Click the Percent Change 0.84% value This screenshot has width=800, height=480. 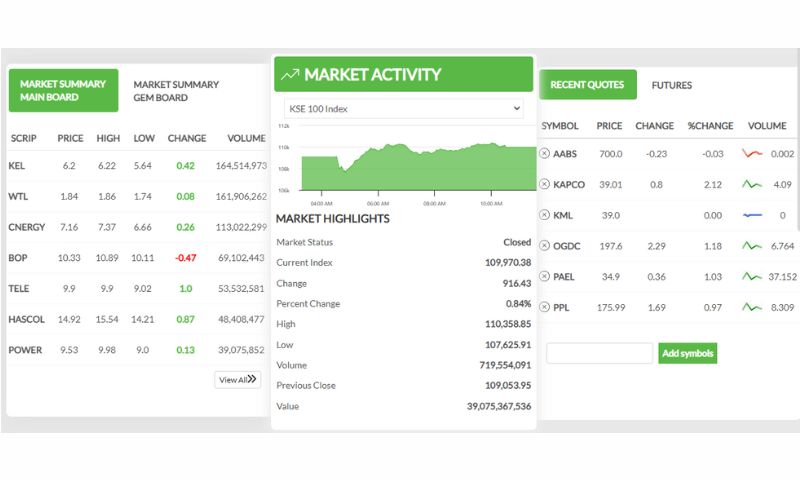pyautogui.click(x=518, y=304)
